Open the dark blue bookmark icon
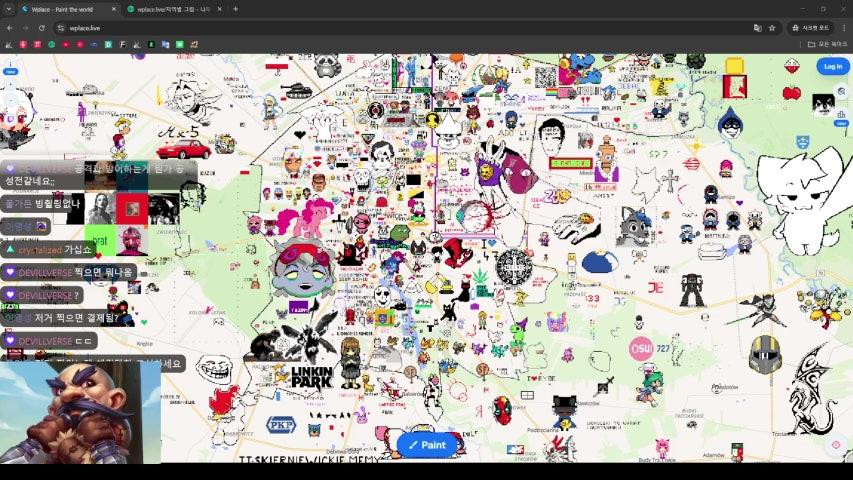Screen dimensions: 853x480 tap(94, 45)
